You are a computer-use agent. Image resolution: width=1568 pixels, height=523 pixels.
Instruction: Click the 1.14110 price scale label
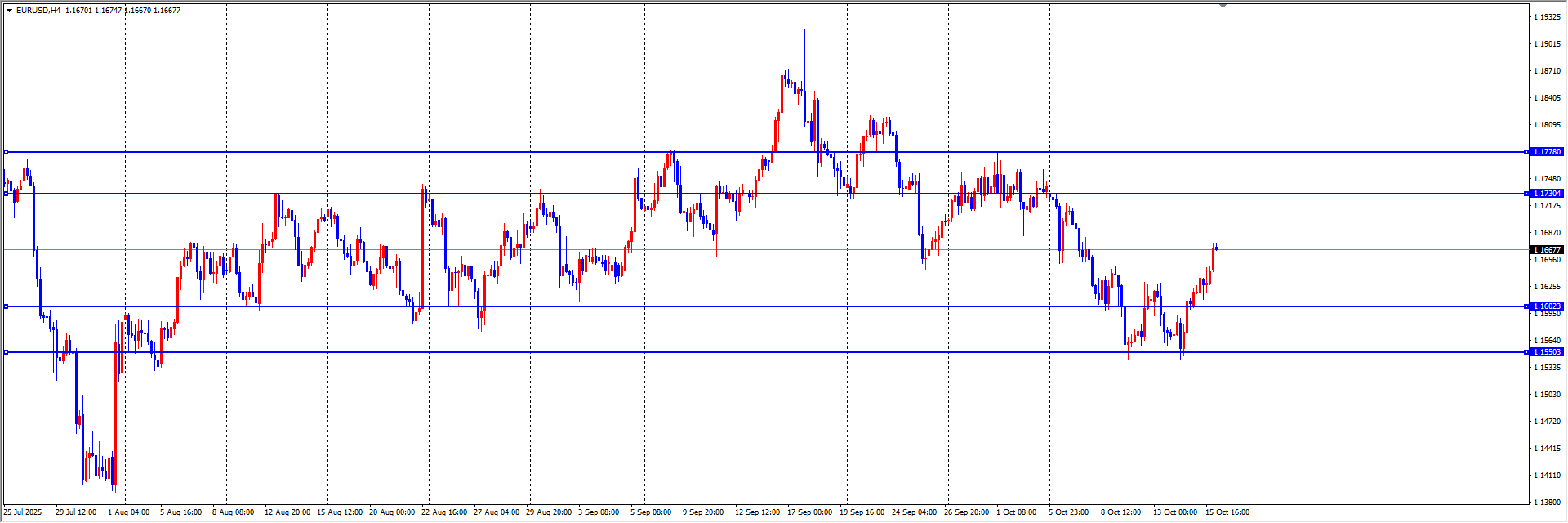pyautogui.click(x=1547, y=476)
